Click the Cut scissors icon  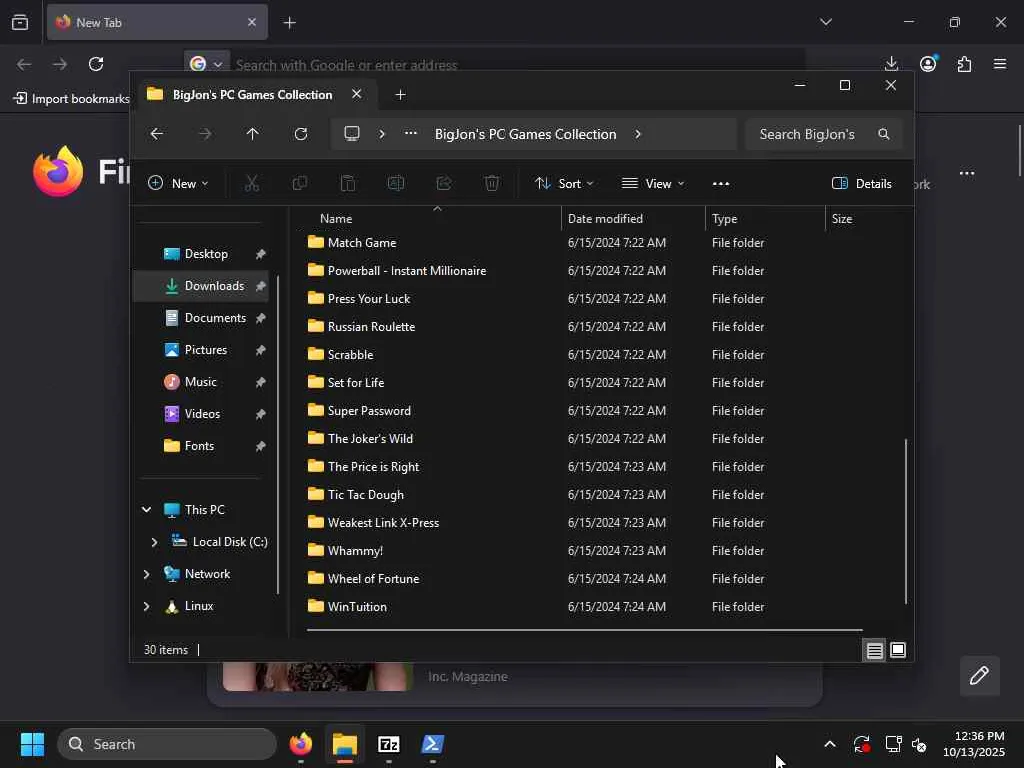tap(251, 184)
